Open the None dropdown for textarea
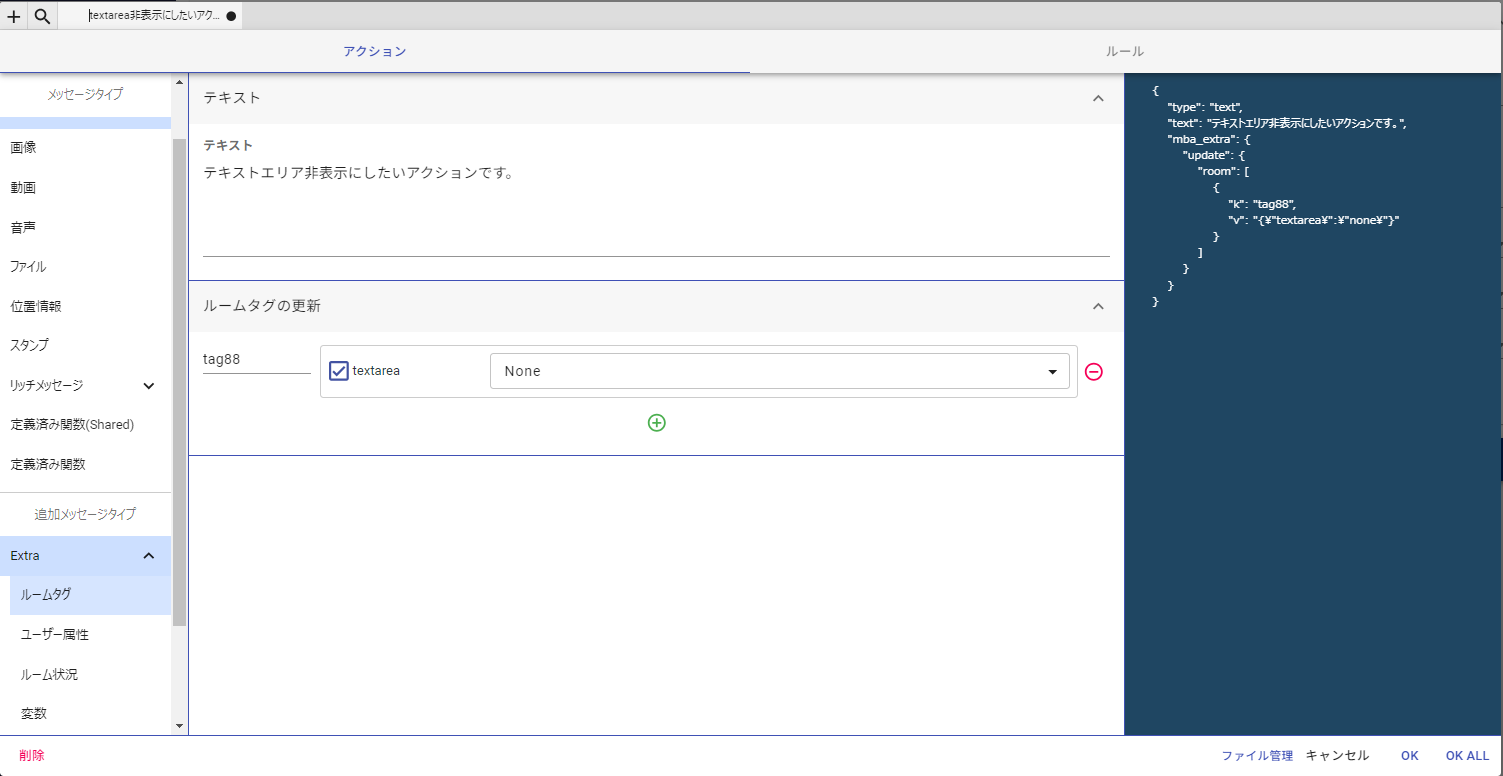 click(x=780, y=371)
